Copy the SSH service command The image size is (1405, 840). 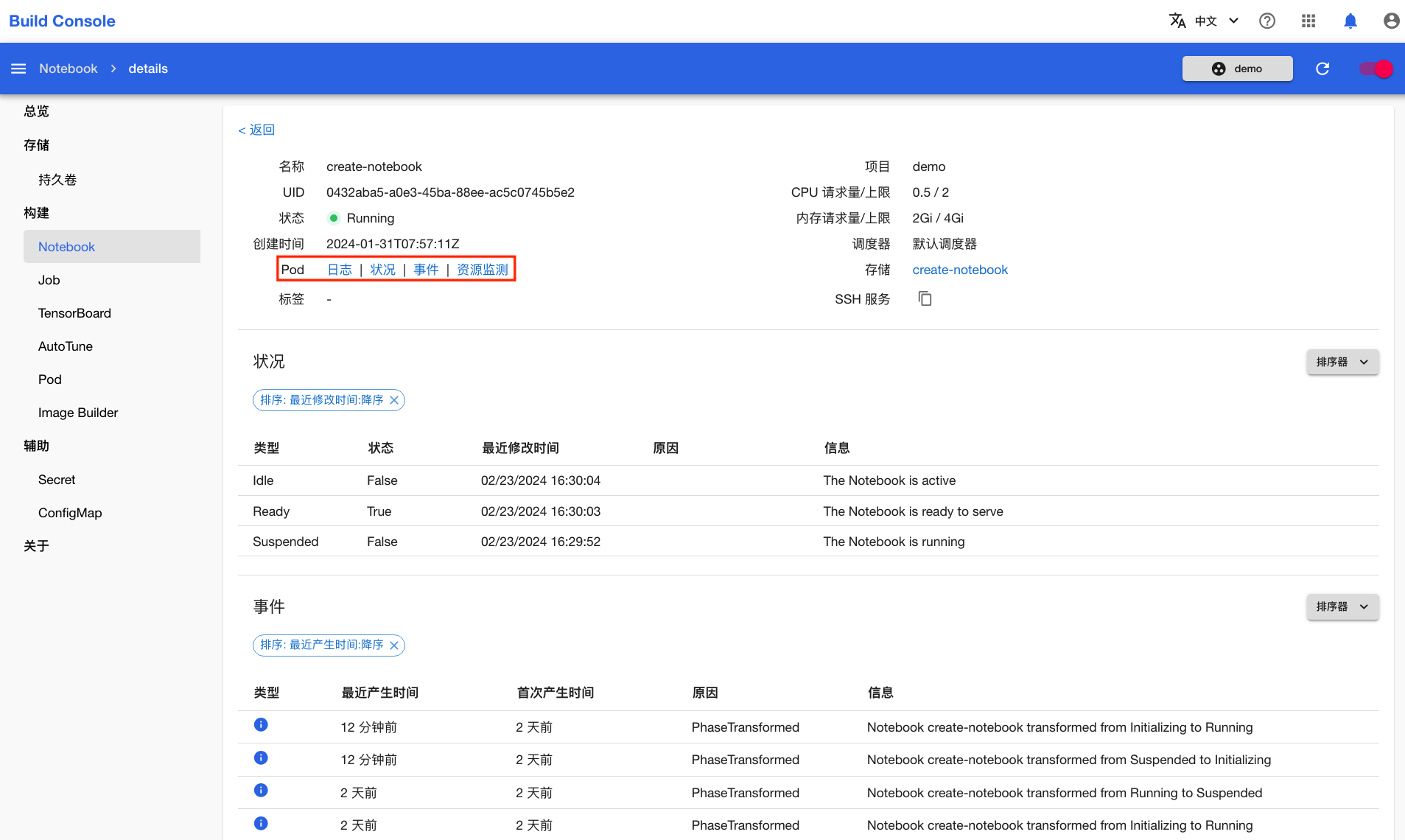925,298
